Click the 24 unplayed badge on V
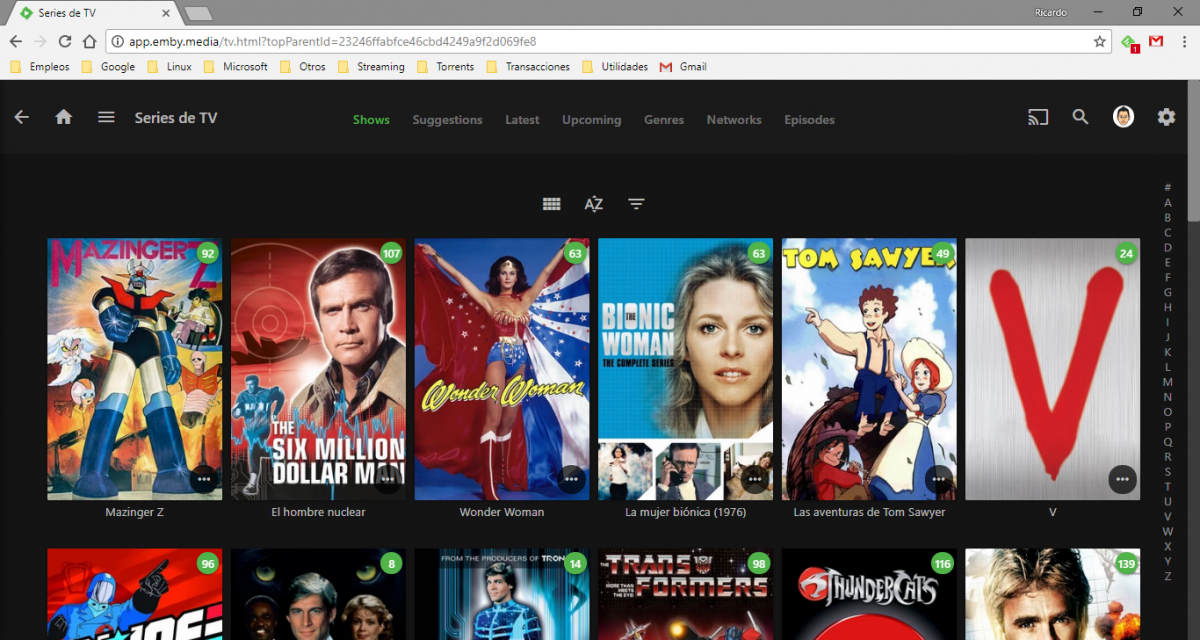The image size is (1200, 640). (1126, 253)
